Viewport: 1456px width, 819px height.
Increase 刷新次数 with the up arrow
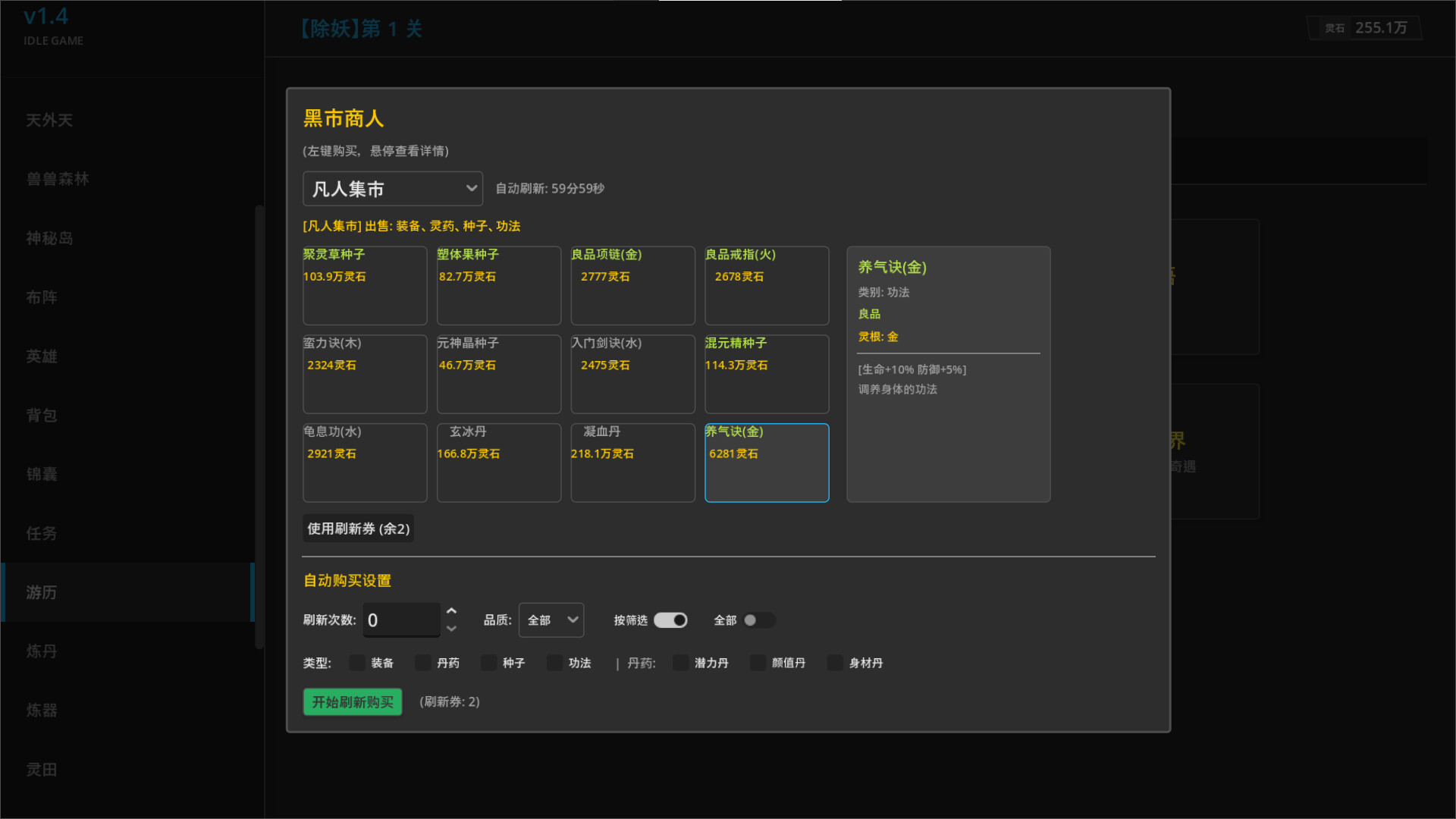452,611
